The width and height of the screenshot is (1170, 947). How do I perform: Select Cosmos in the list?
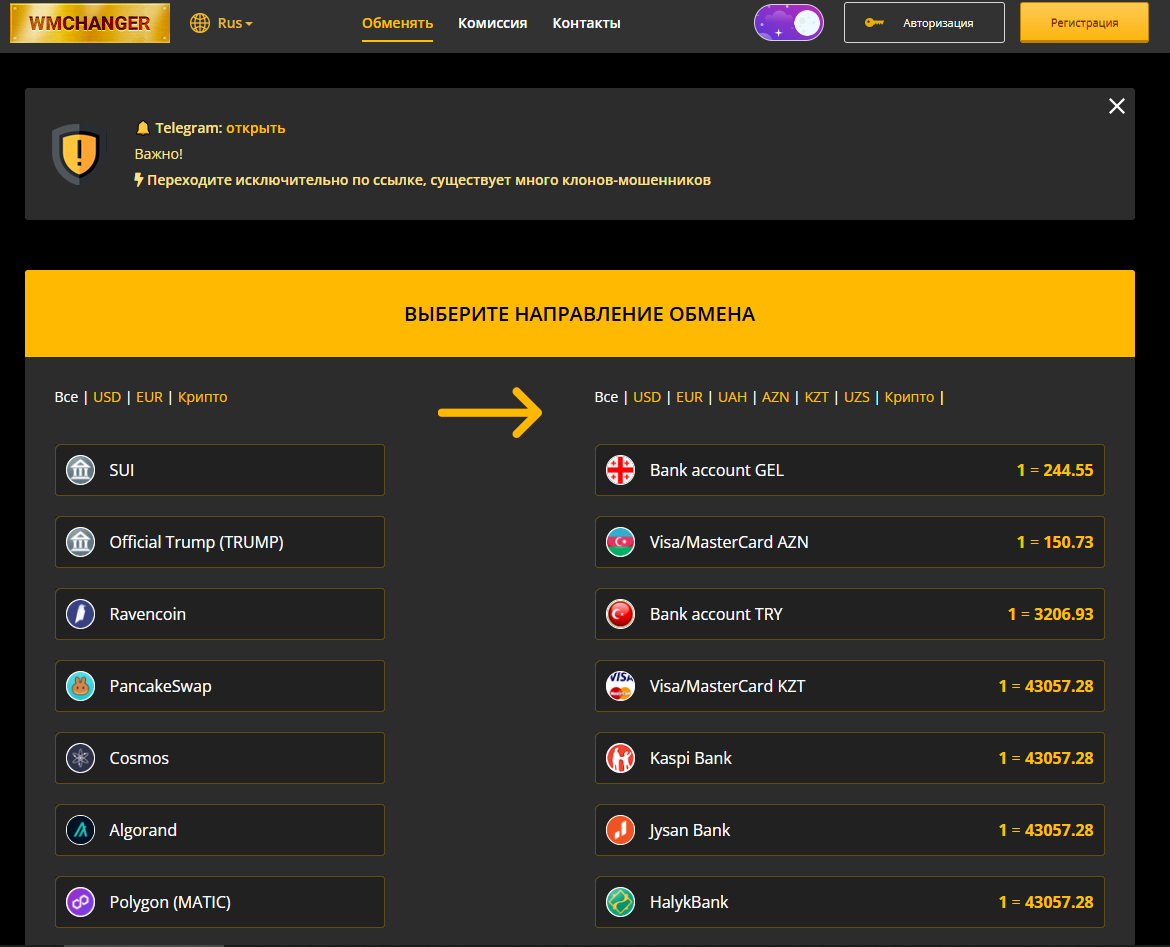coord(219,758)
